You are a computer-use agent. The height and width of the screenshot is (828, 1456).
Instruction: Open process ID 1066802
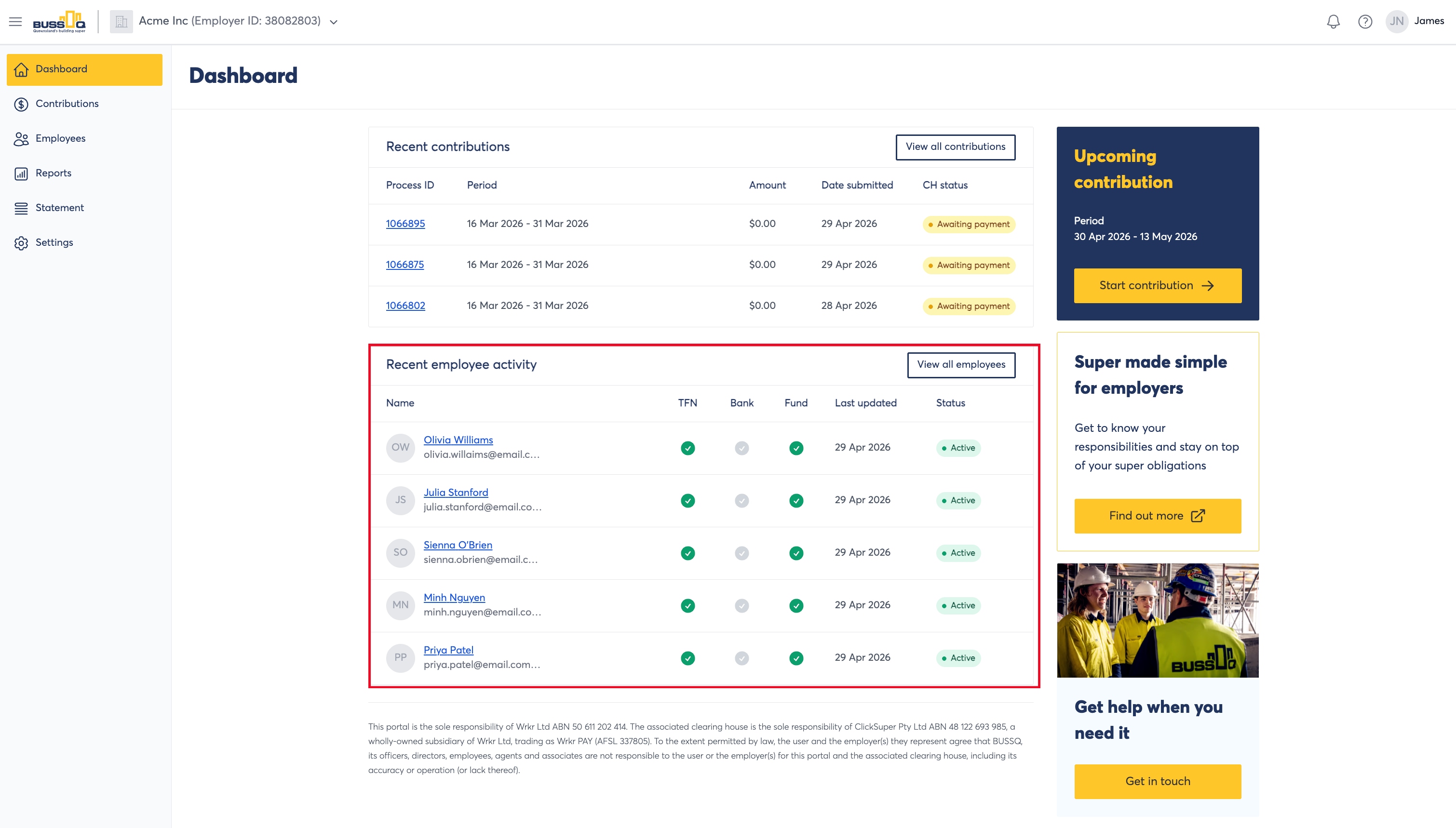(405, 306)
